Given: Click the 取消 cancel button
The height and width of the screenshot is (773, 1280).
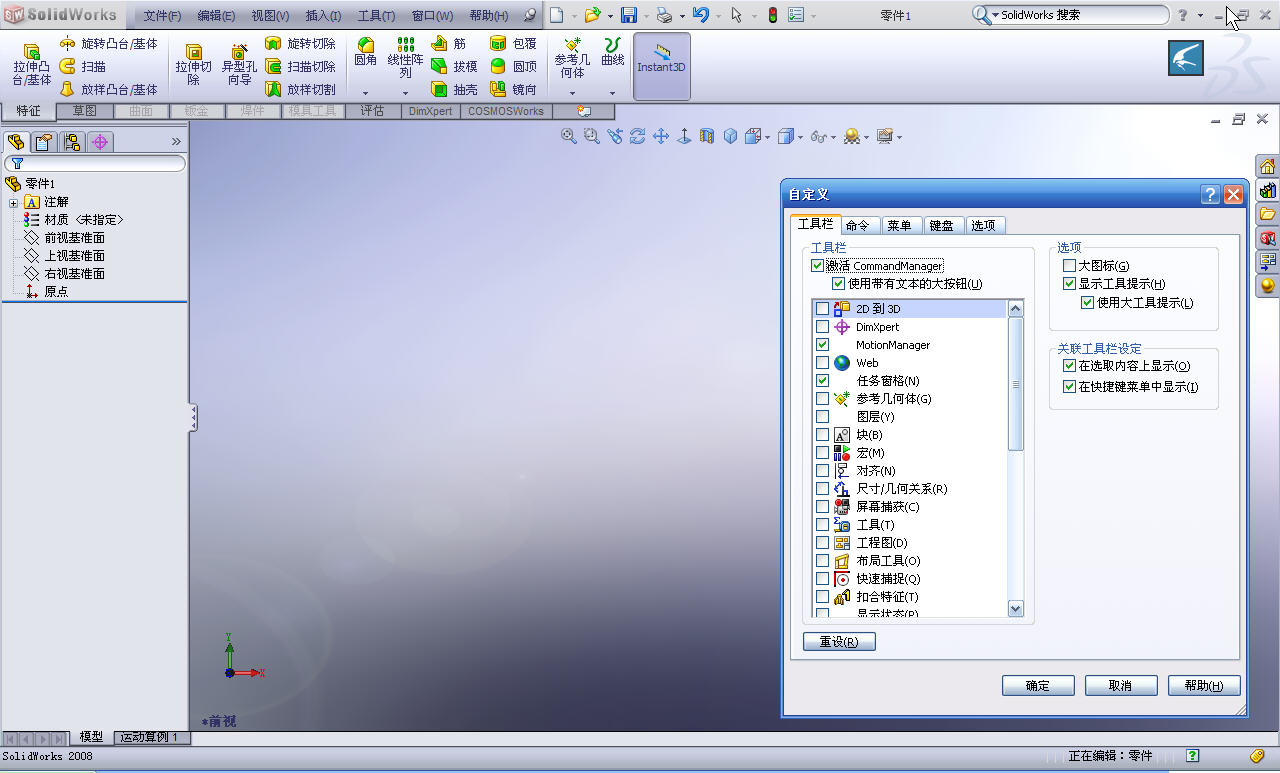Looking at the screenshot, I should coord(1120,685).
